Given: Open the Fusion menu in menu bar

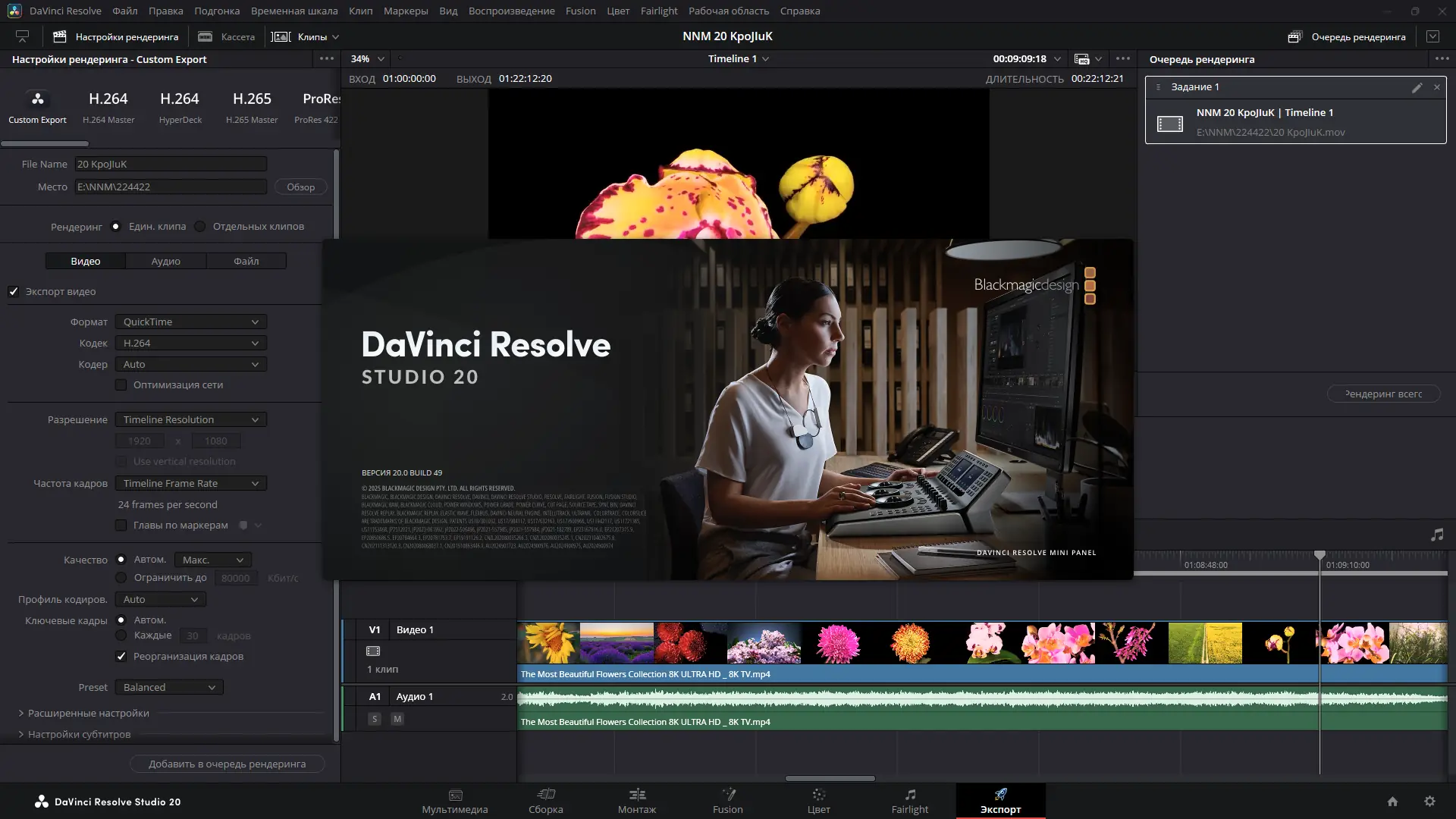Looking at the screenshot, I should coord(580,11).
